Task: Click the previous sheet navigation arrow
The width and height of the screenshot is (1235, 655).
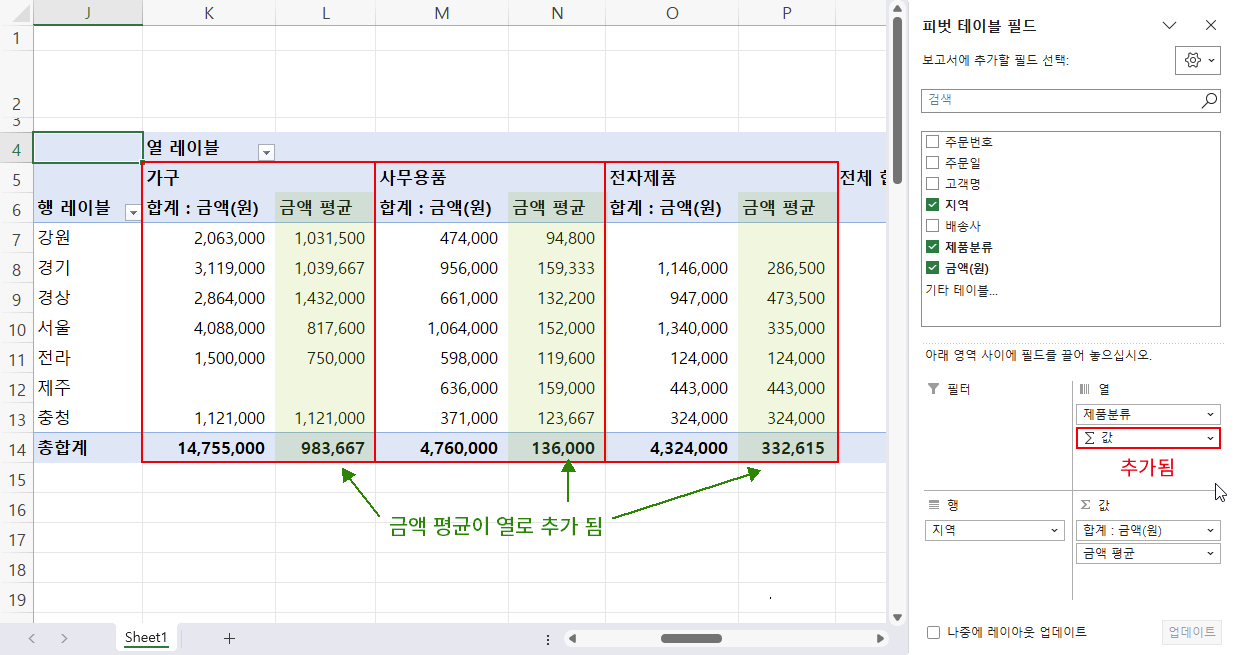Action: [31, 637]
